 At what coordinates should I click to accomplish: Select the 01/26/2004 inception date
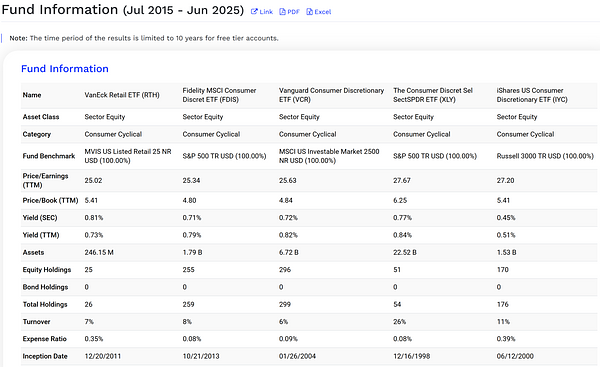tap(297, 356)
